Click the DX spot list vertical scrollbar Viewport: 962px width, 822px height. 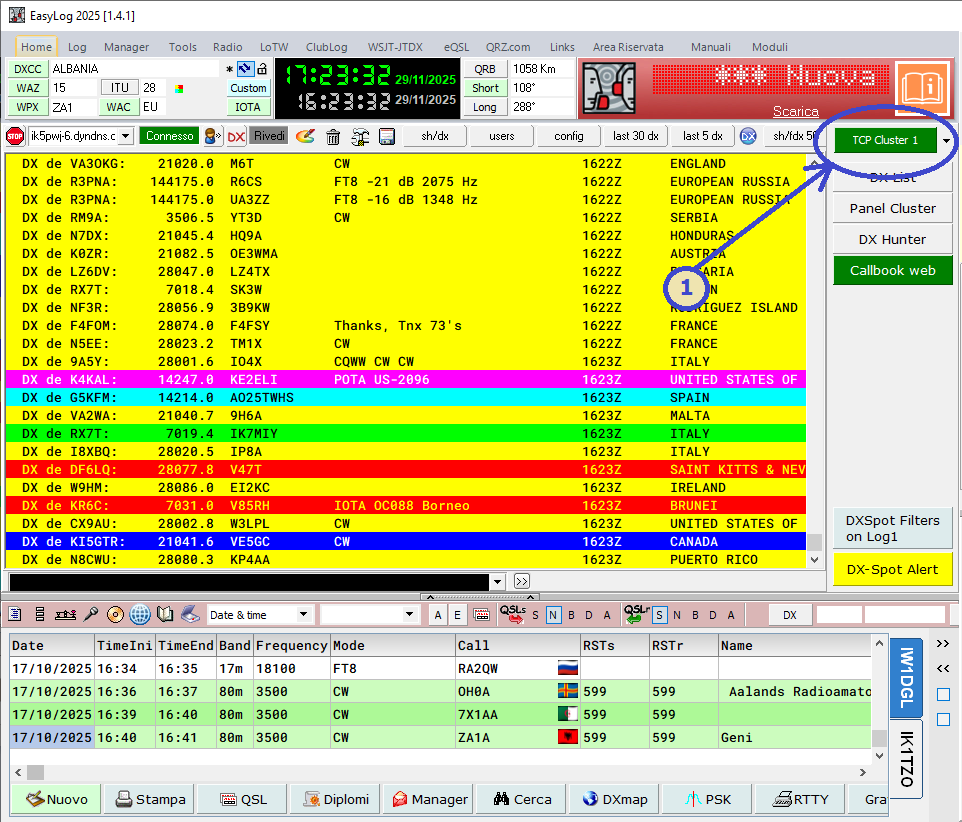[x=814, y=362]
